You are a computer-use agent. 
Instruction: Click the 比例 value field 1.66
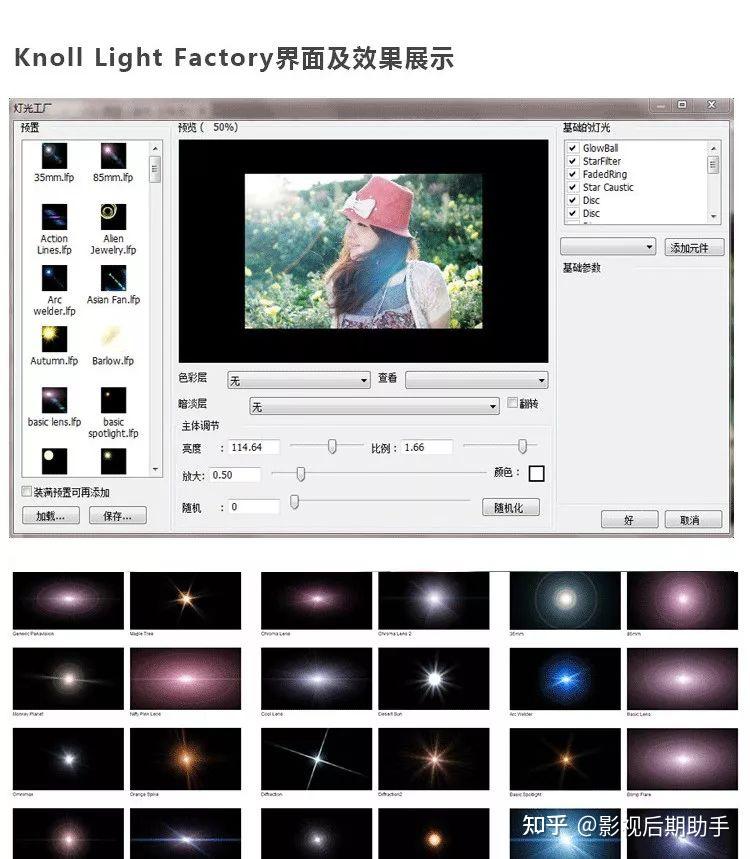click(x=427, y=447)
